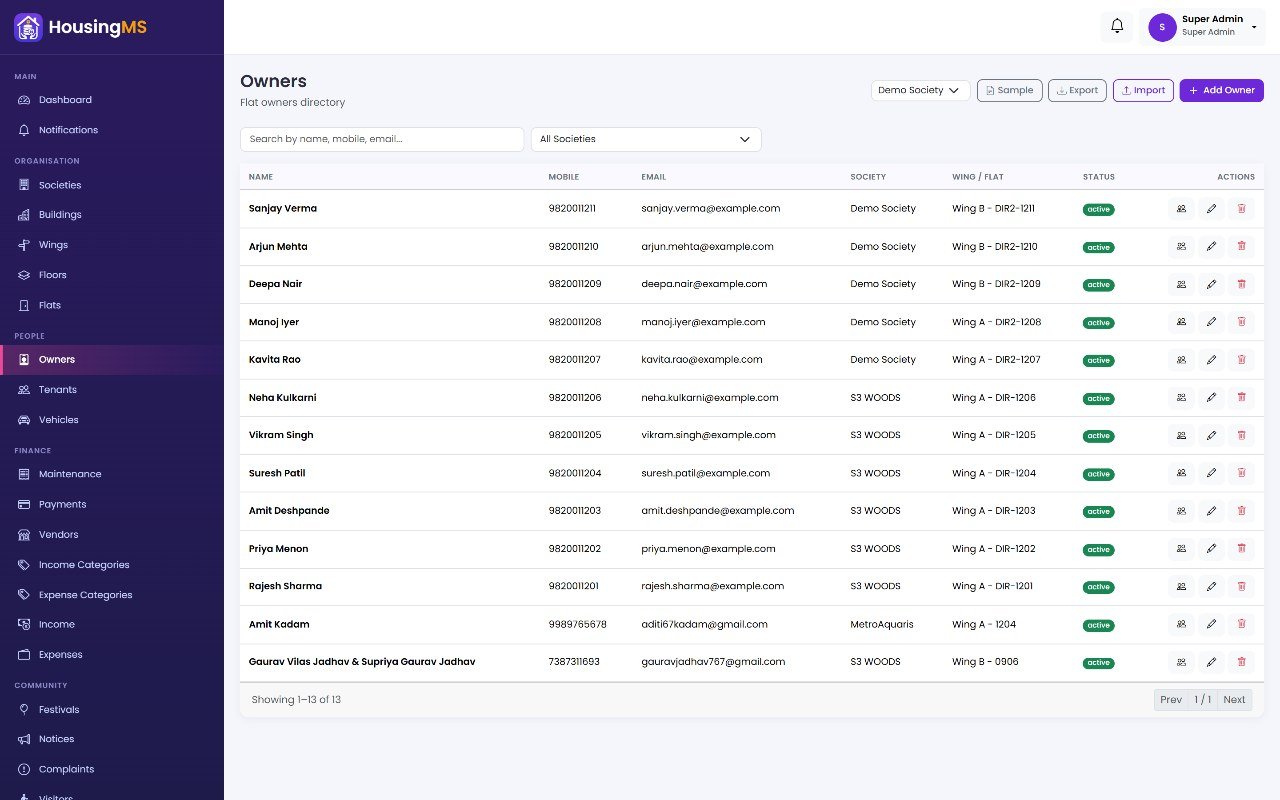Open Maintenance in sidebar
Image resolution: width=1280 pixels, height=800 pixels.
[112, 474]
